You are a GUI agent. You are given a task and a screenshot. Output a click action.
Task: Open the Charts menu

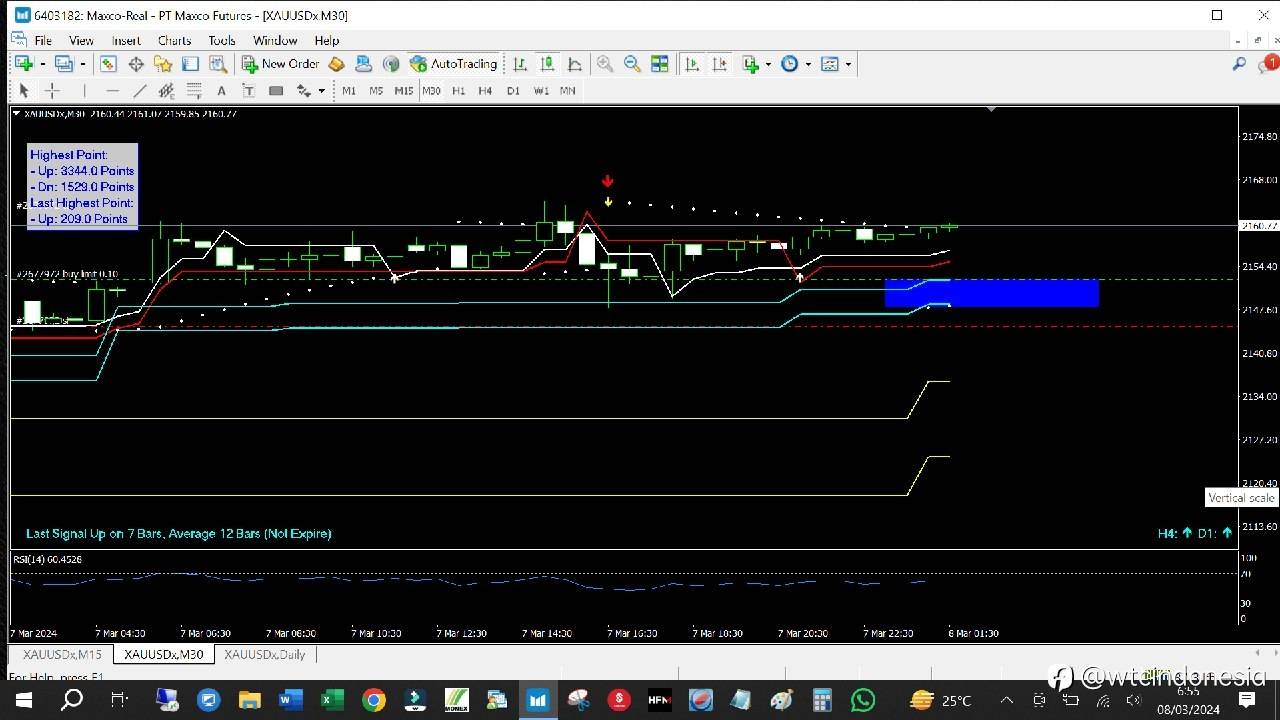tap(174, 40)
